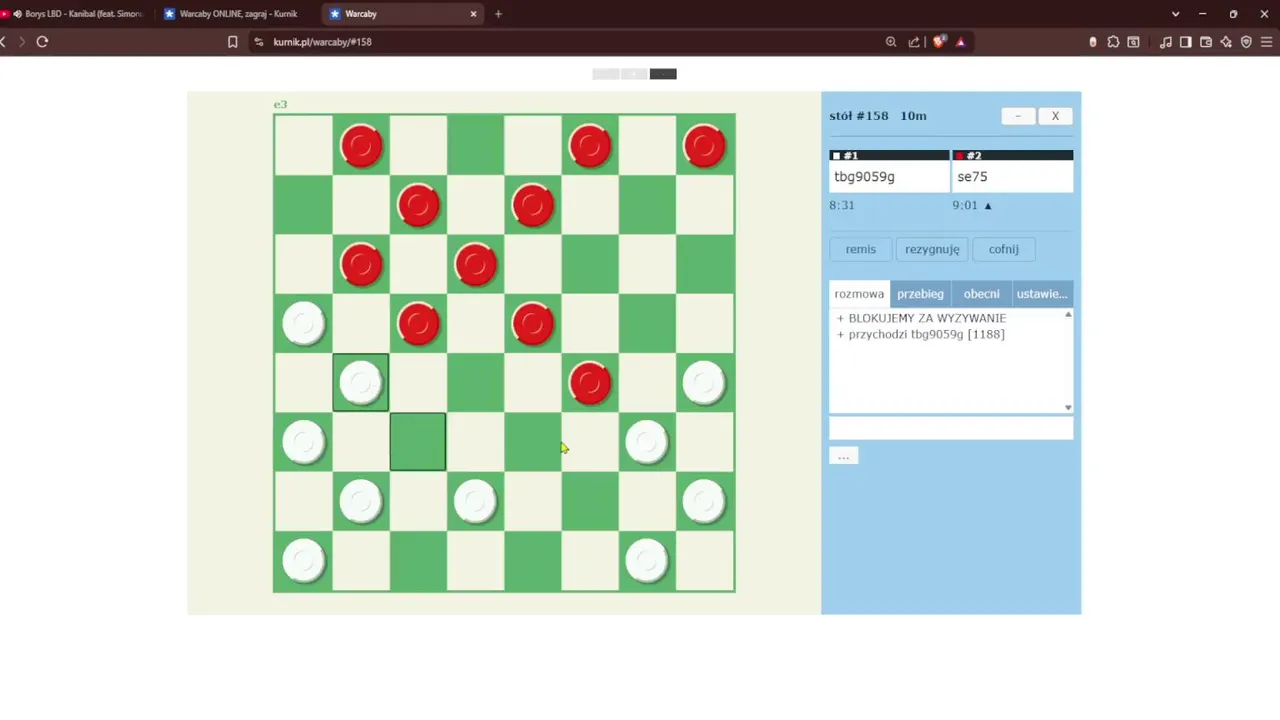
Task: Select the white piece on h4
Action: pyautogui.click(x=704, y=382)
